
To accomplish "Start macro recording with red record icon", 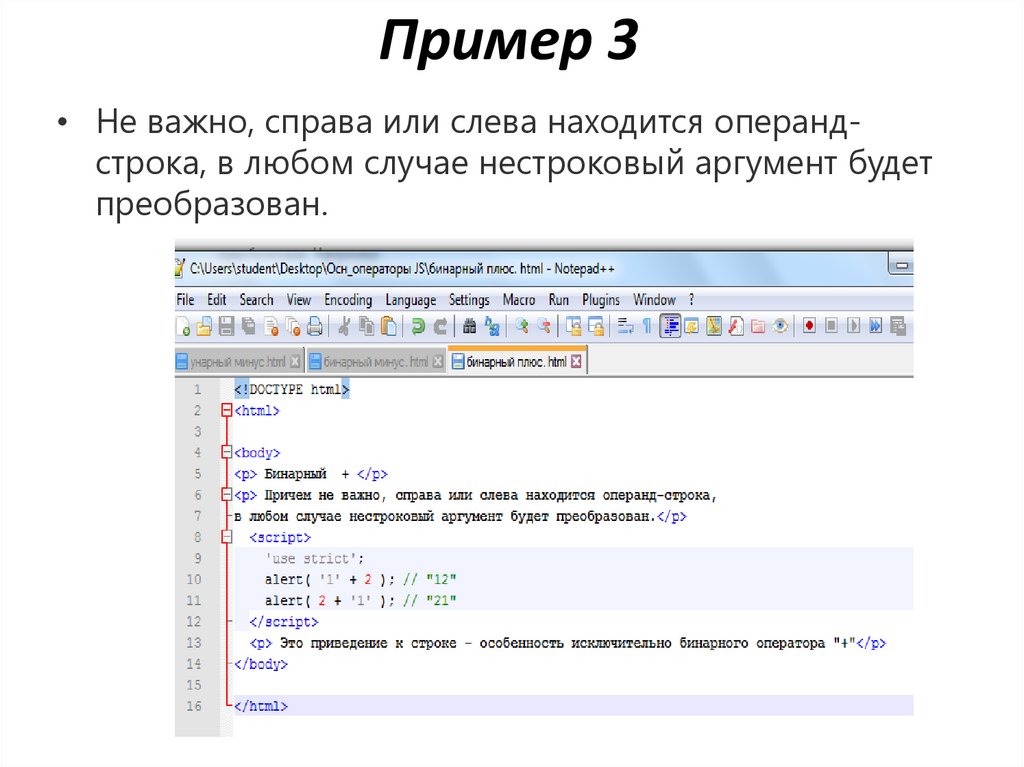I will pos(808,326).
